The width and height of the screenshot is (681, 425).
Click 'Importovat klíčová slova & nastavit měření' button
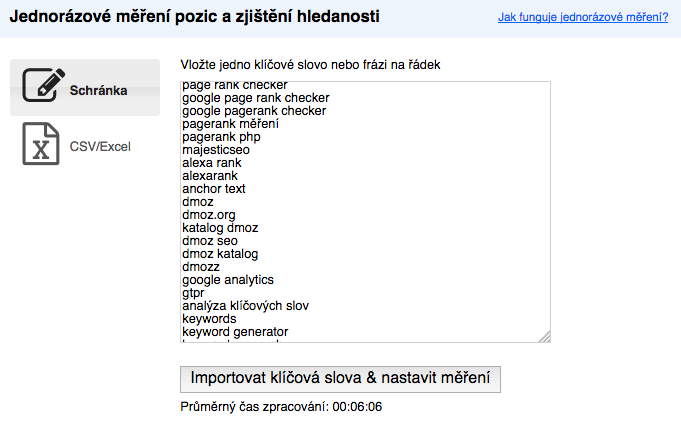(x=340, y=379)
